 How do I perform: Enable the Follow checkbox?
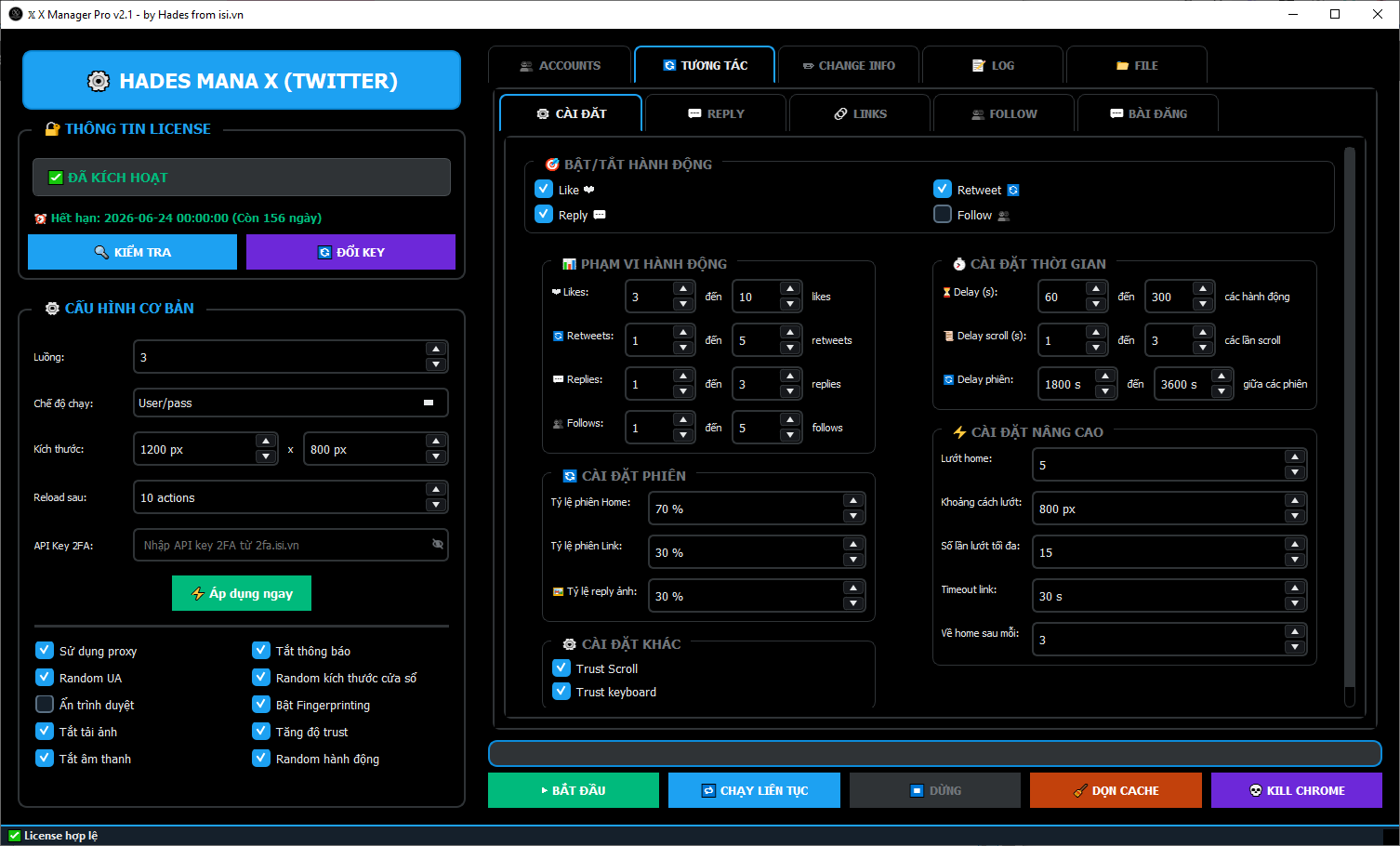(943, 214)
